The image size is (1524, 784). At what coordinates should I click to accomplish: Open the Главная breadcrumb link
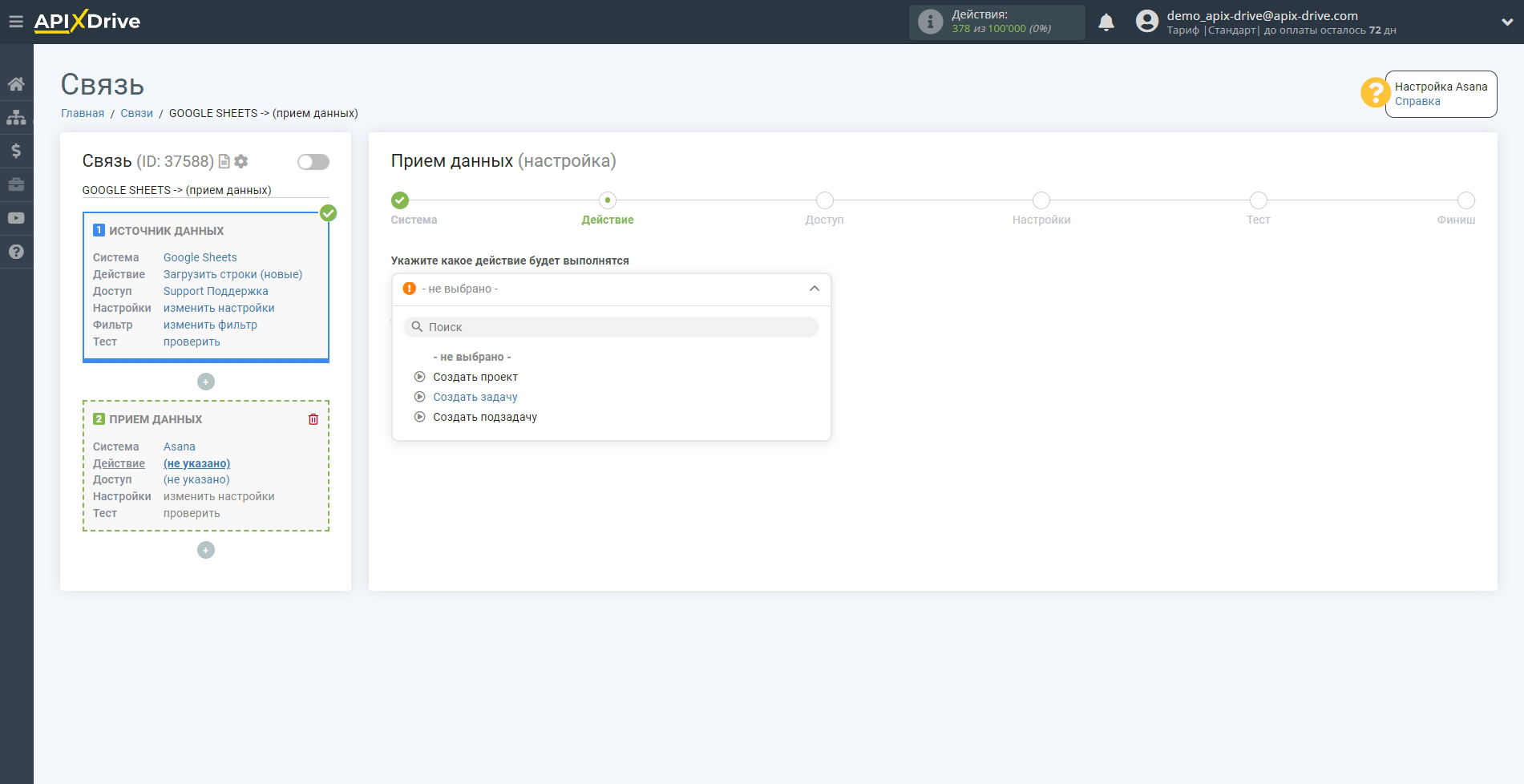(x=83, y=113)
